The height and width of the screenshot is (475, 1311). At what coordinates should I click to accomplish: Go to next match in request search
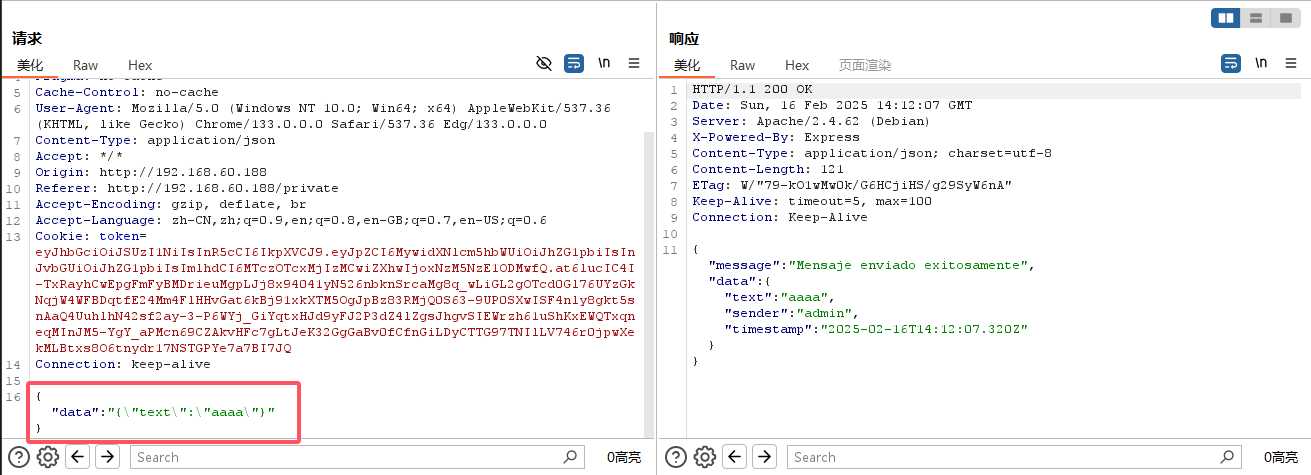point(107,457)
